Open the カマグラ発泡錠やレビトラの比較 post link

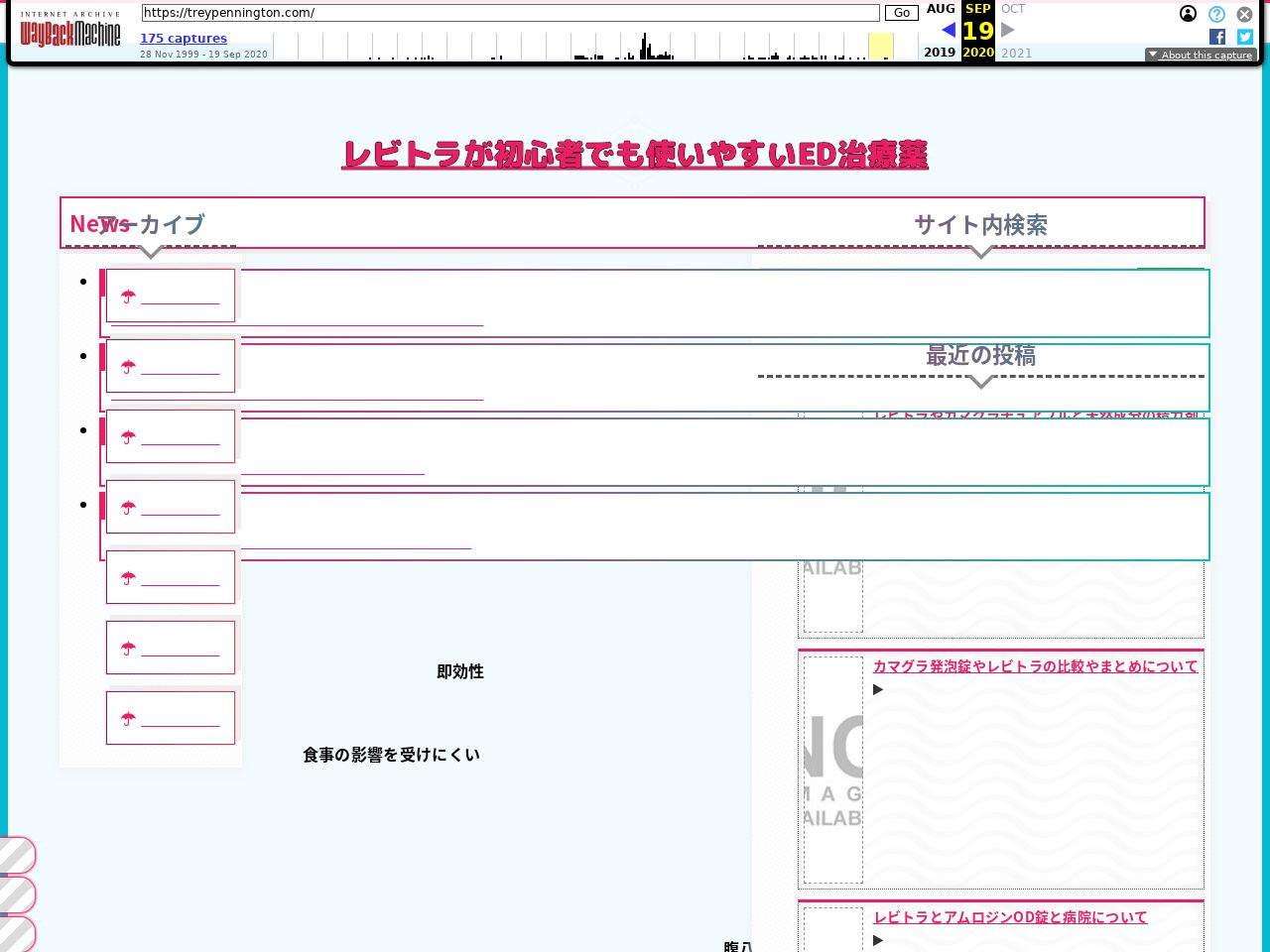(x=1035, y=666)
